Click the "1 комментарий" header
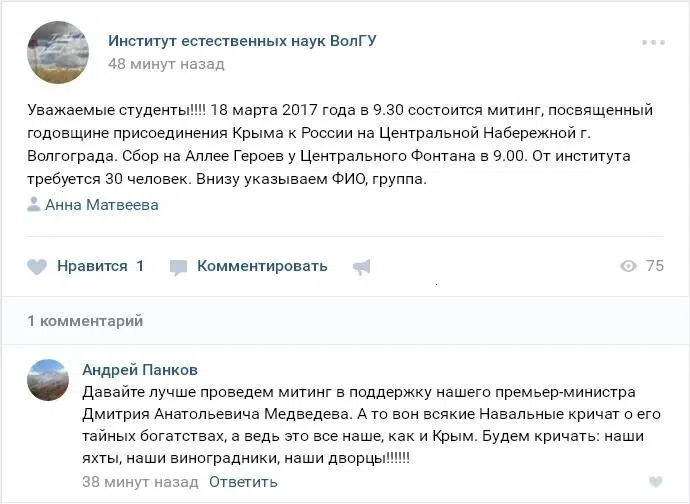The image size is (690, 504). 85,321
